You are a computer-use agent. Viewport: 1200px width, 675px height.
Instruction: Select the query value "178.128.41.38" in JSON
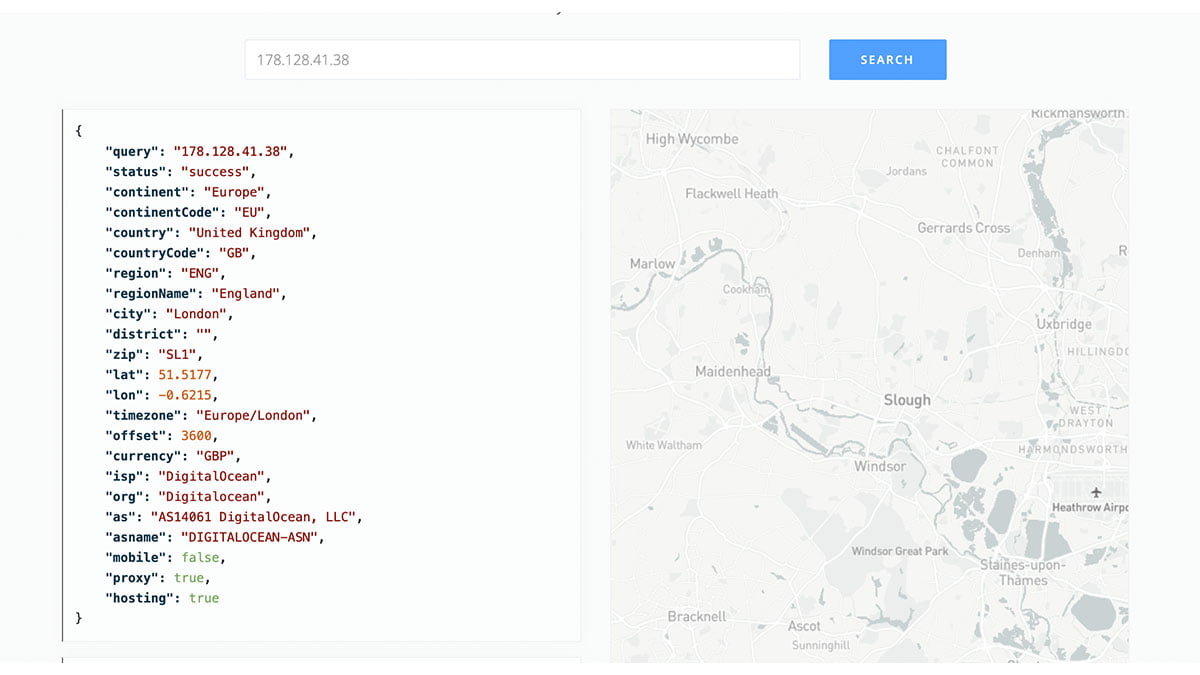tap(231, 151)
